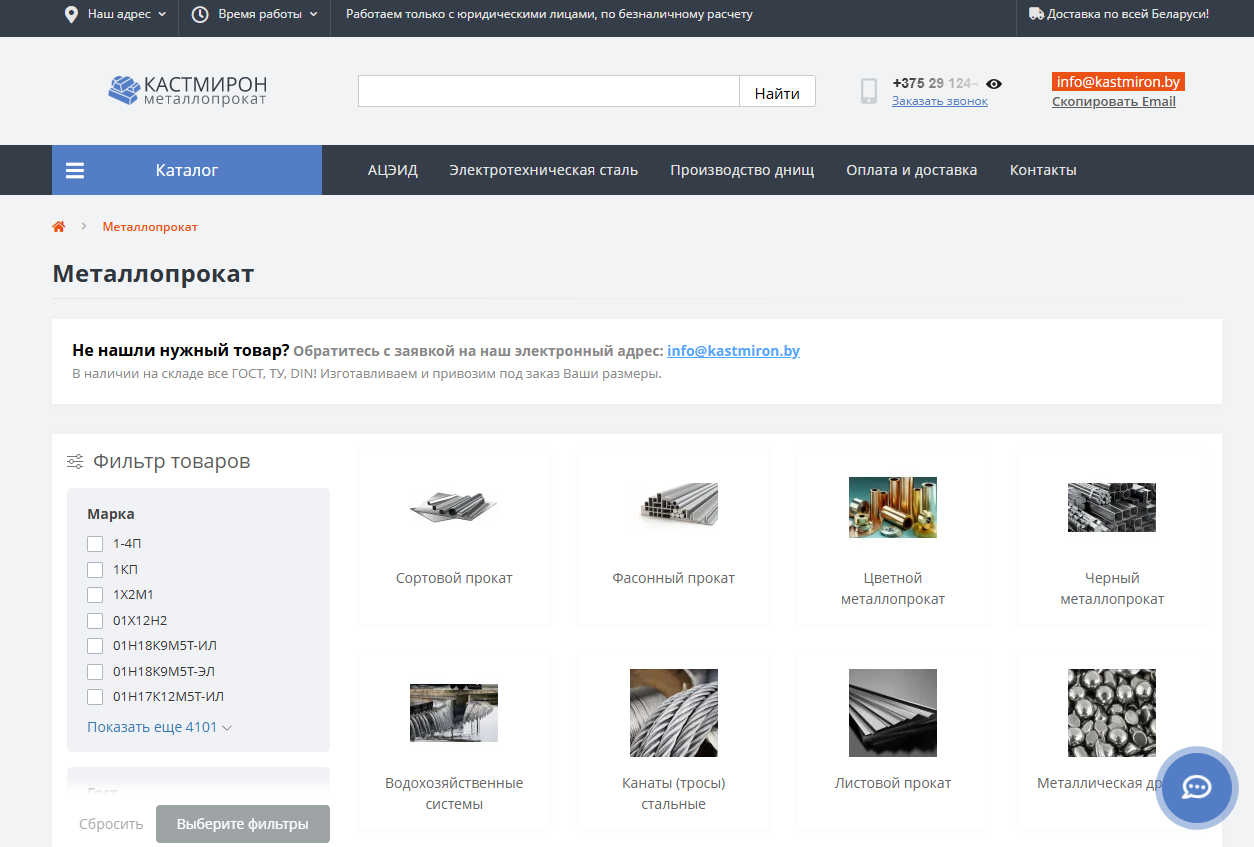Click the phone number +375 29 124

pyautogui.click(x=935, y=83)
